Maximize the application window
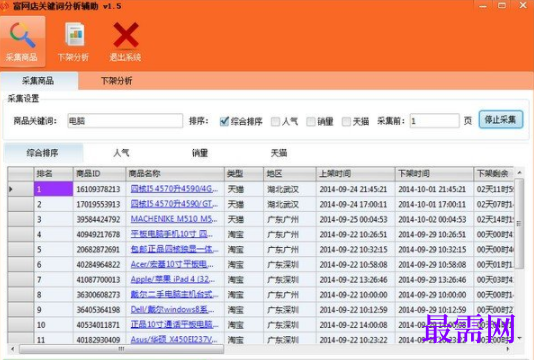534x360 pixels. coord(502,5)
